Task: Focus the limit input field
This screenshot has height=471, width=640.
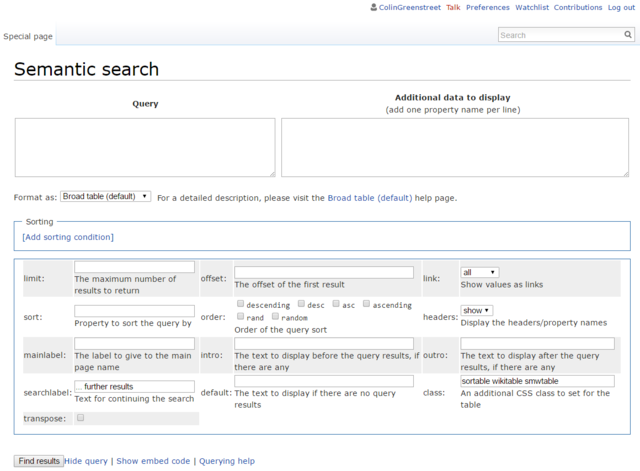Action: tap(134, 267)
